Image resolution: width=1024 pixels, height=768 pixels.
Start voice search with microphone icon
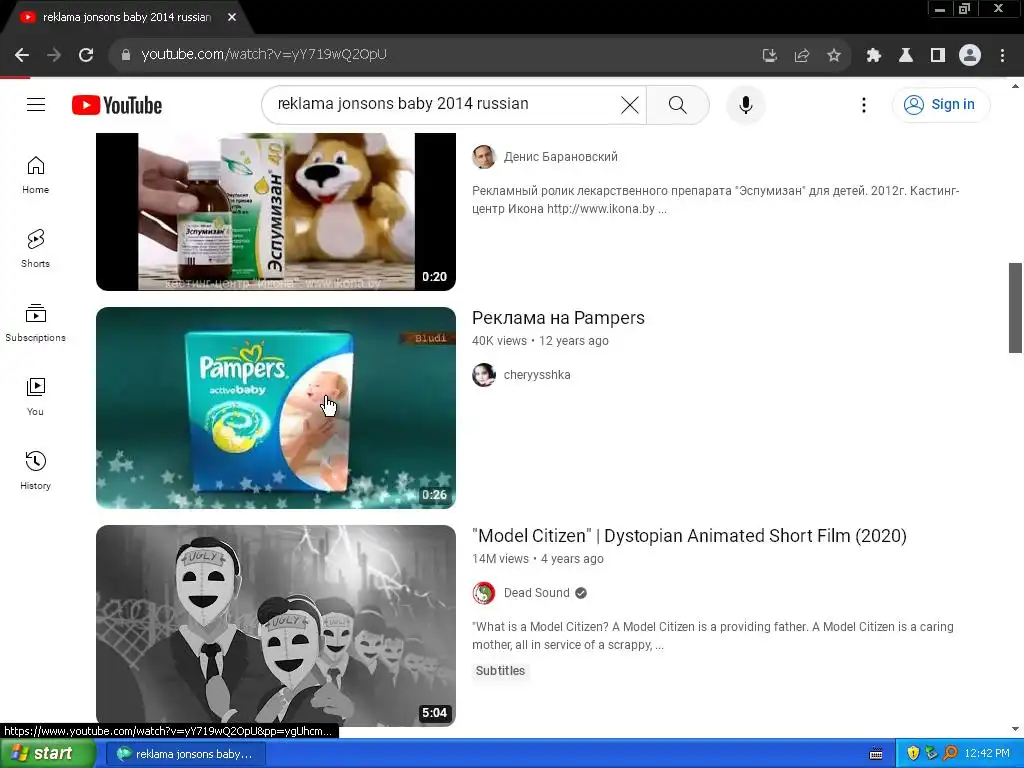point(746,104)
